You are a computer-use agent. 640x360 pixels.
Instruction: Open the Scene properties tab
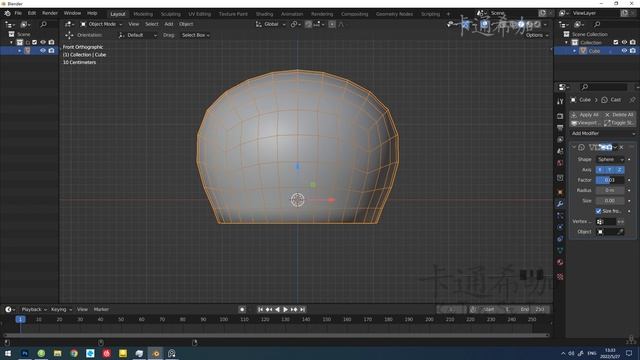tap(560, 151)
